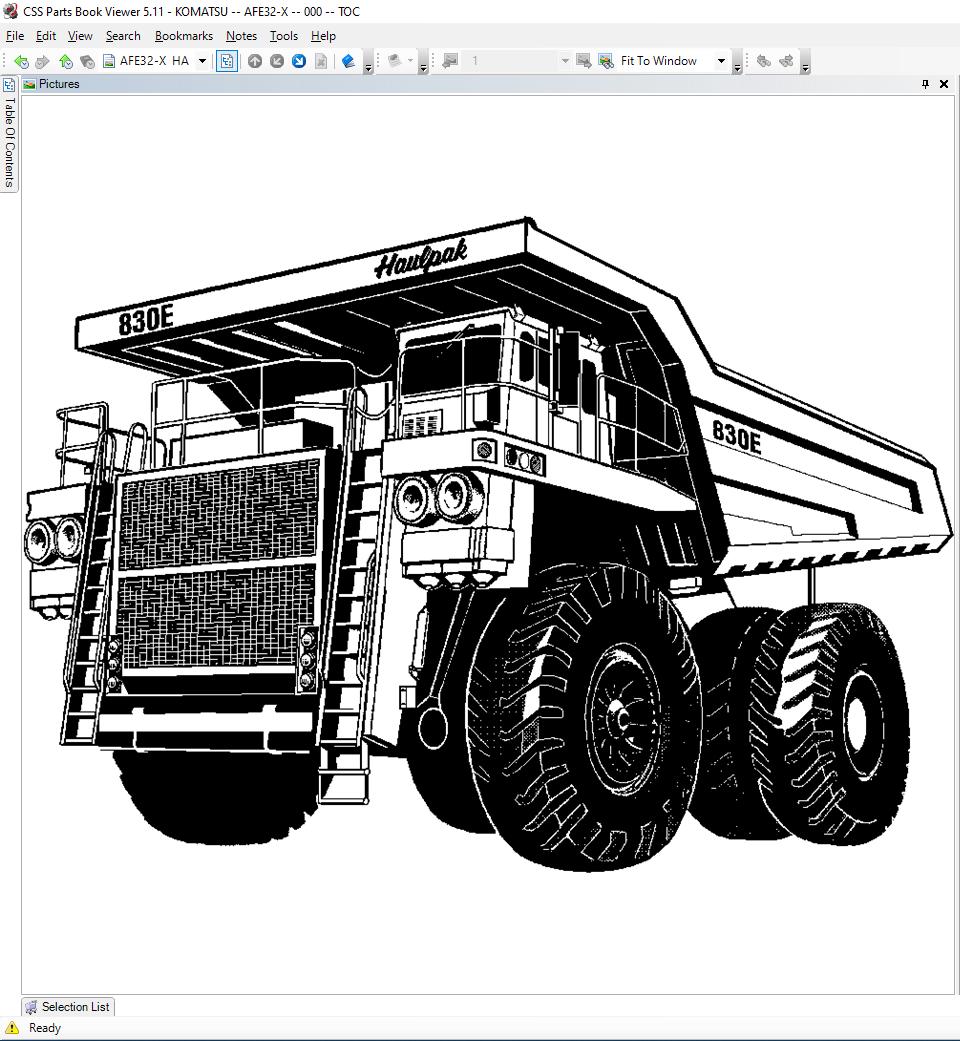Expand the Table Of Contents side panel
960x1041 pixels.
point(9,135)
